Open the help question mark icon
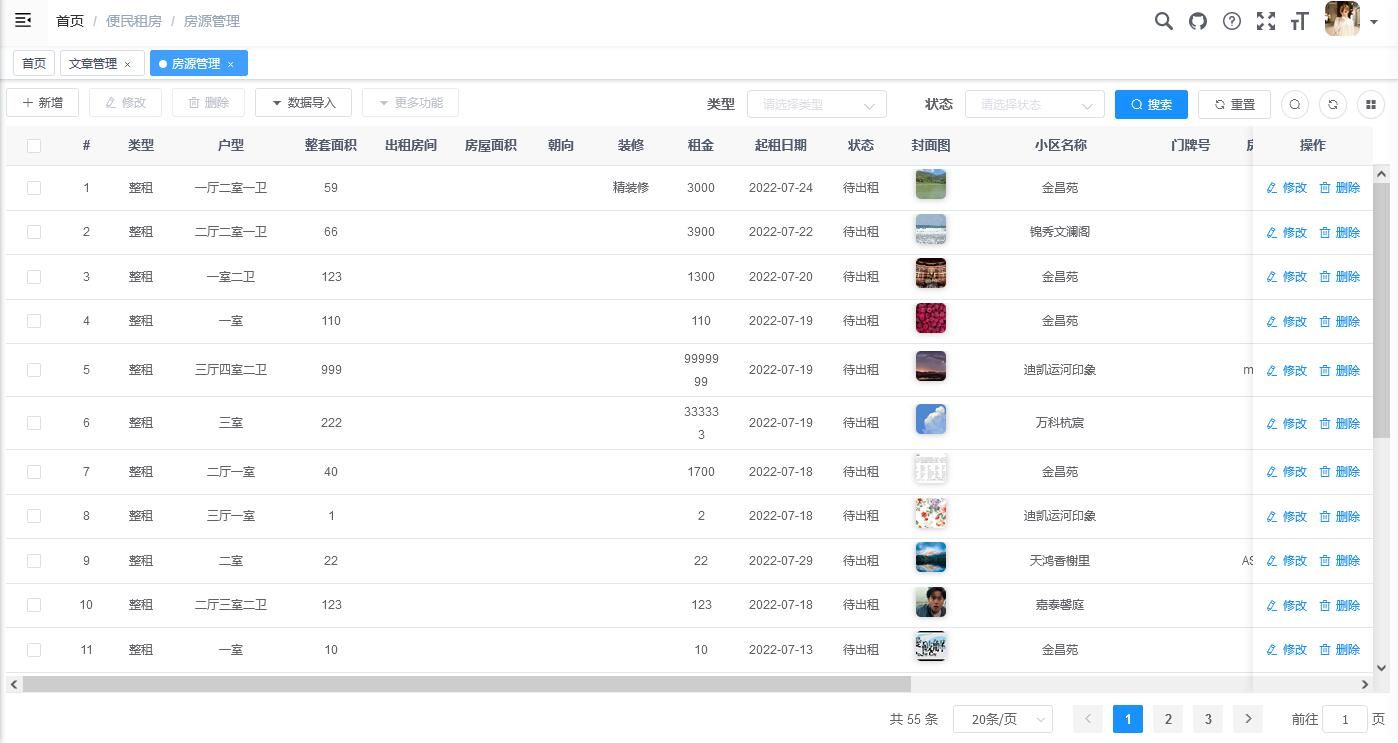The height and width of the screenshot is (743, 1398). pos(1232,21)
